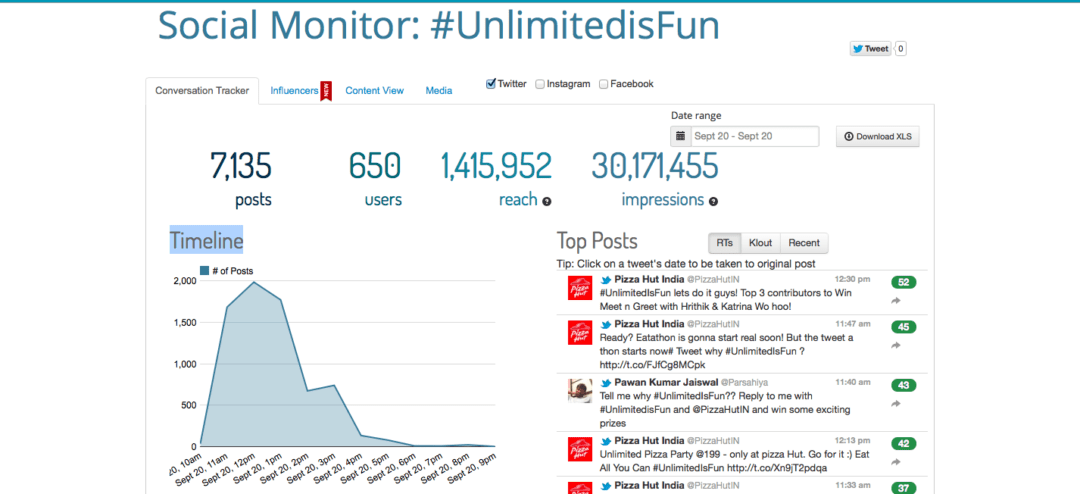This screenshot has width=1080, height=494.
Task: Click the 650 users figure
Action: [x=375, y=166]
